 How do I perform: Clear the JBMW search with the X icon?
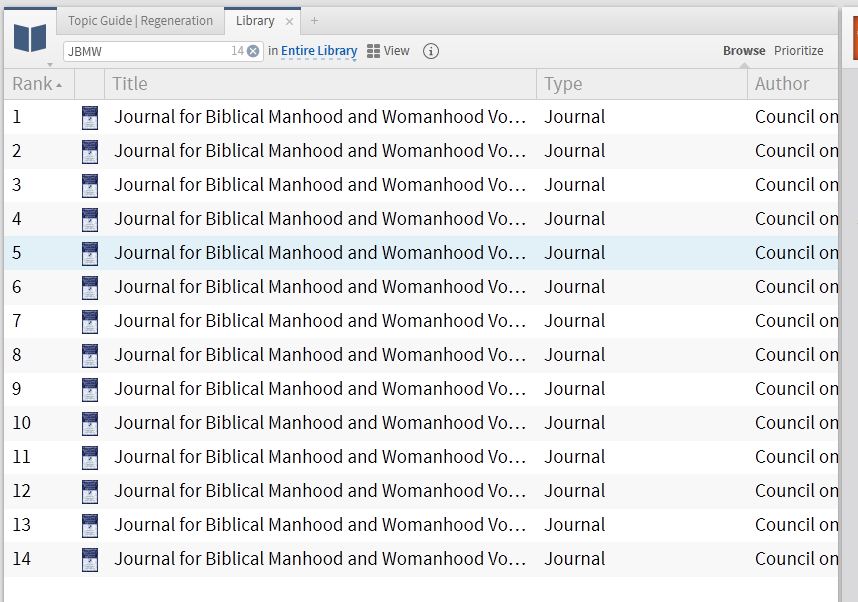click(x=253, y=51)
